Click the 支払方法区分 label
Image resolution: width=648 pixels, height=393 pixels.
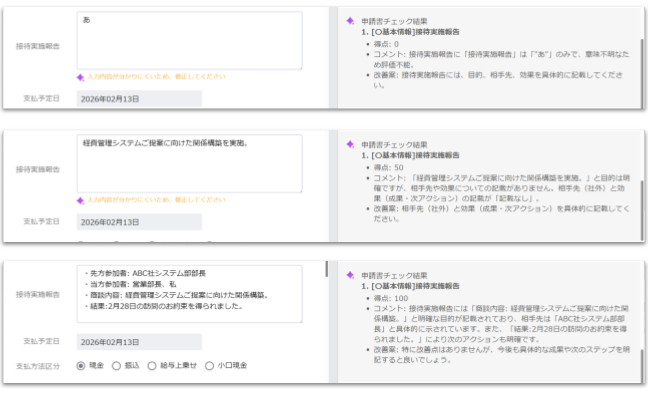[38, 366]
